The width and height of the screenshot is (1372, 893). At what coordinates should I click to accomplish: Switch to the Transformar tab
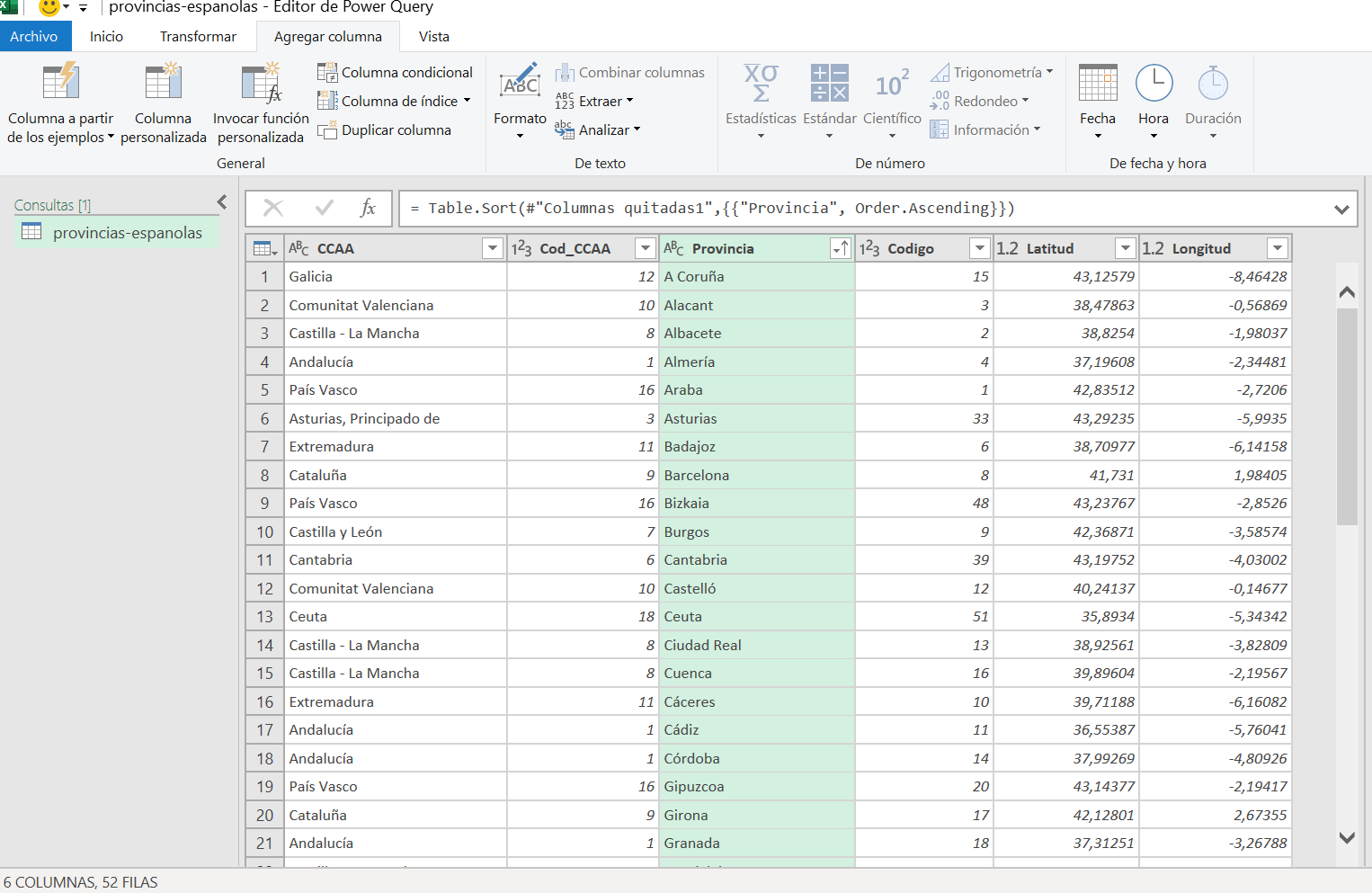click(x=198, y=37)
